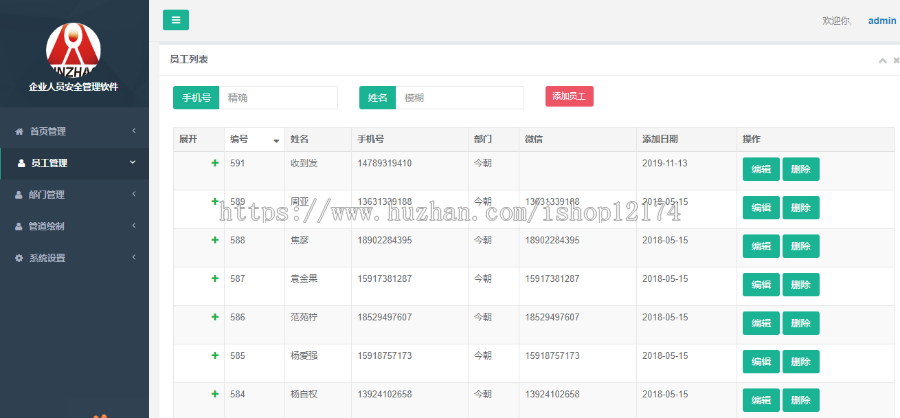
Task: Click 删除 for employee 591
Action: (801, 169)
